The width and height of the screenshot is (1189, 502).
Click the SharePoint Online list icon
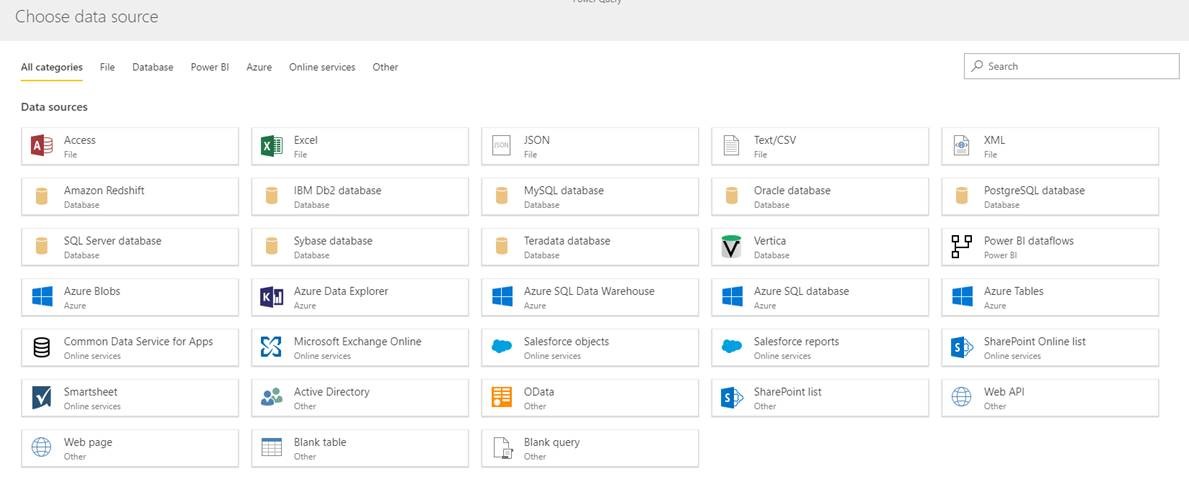(x=961, y=347)
